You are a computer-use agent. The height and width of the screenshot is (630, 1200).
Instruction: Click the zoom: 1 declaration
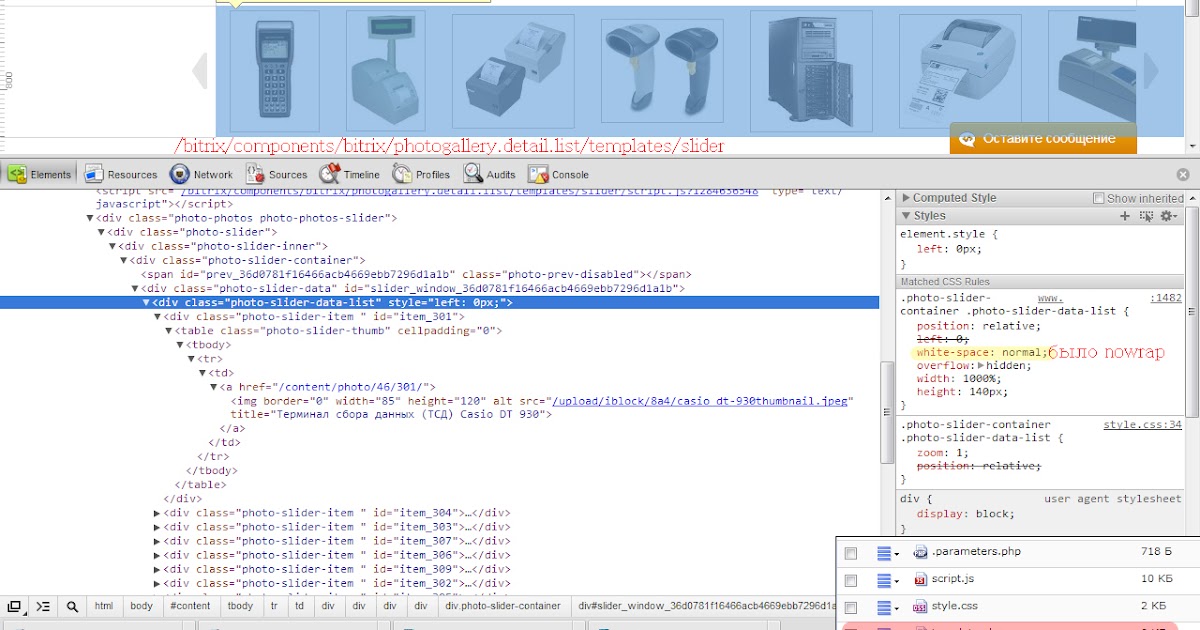(x=942, y=453)
